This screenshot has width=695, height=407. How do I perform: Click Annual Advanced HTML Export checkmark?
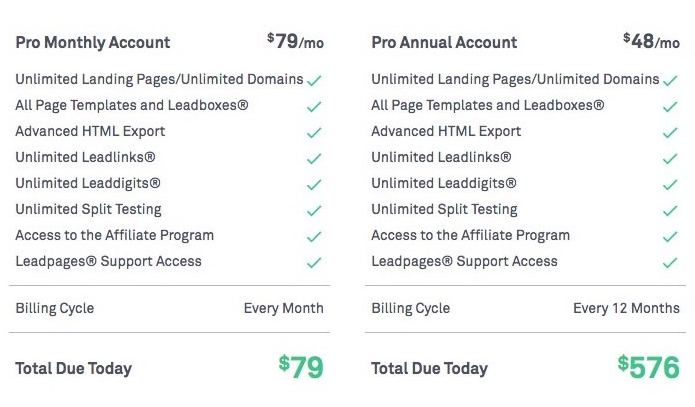[670, 133]
